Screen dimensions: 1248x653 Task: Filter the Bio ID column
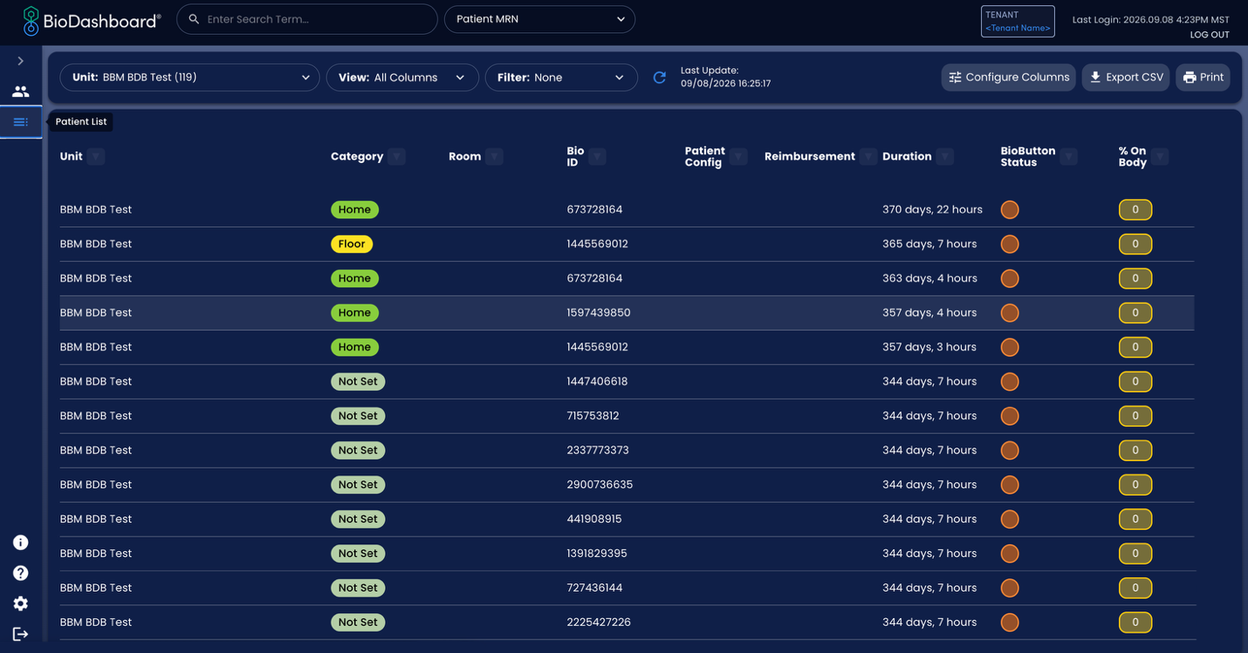(x=597, y=156)
